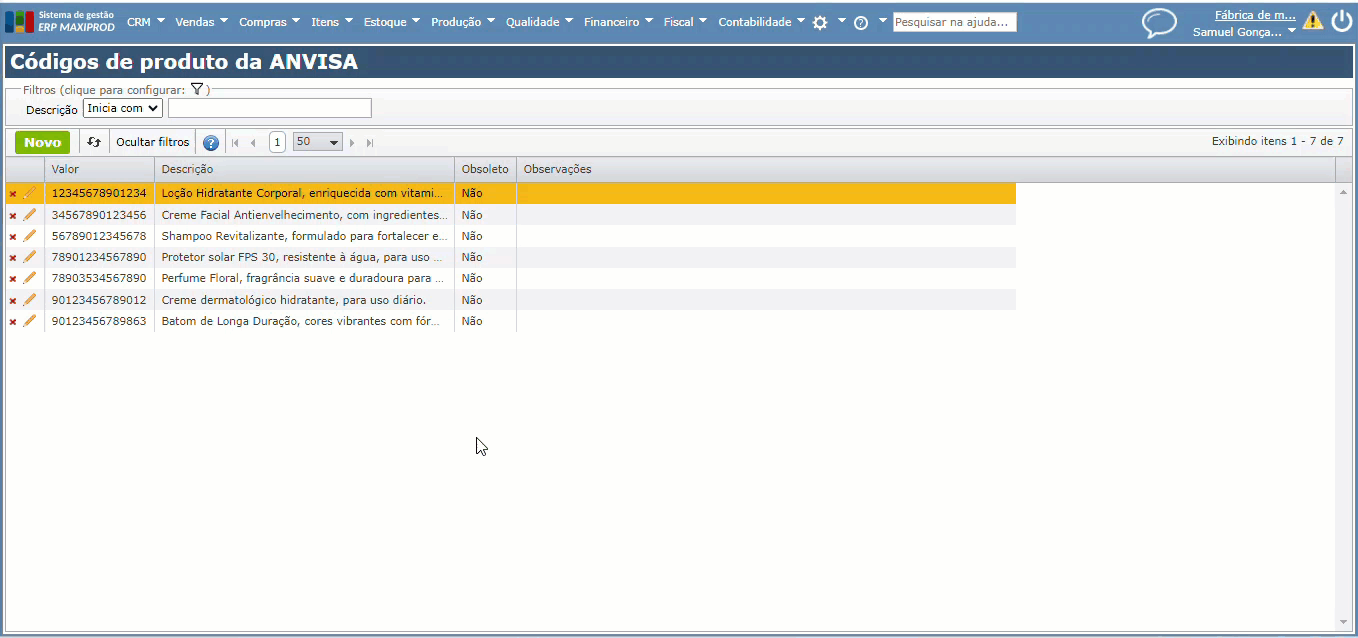Select 'Creme dermatológico hidratante' description cell
Viewport: 1358px width, 638px height.
[x=305, y=300]
